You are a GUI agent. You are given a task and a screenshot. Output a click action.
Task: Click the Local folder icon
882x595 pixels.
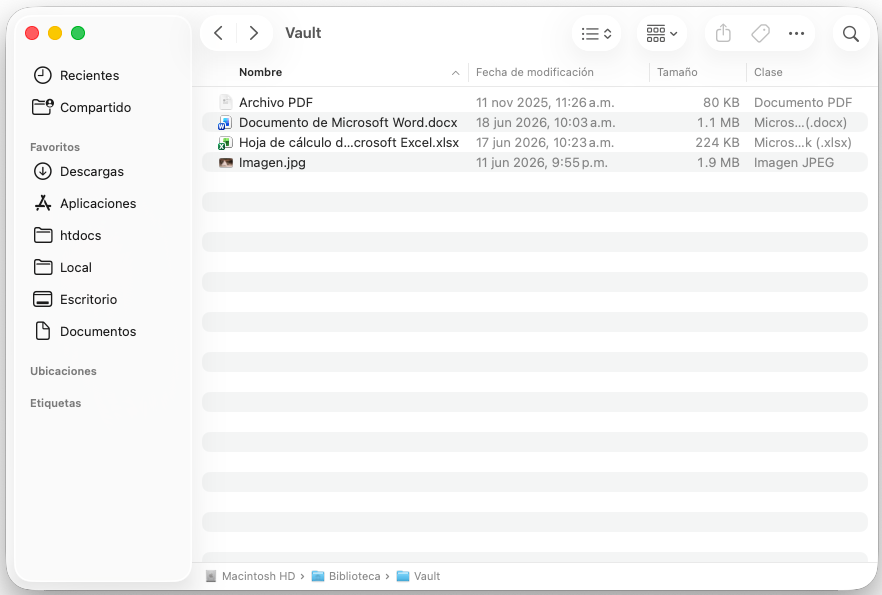coord(43,267)
